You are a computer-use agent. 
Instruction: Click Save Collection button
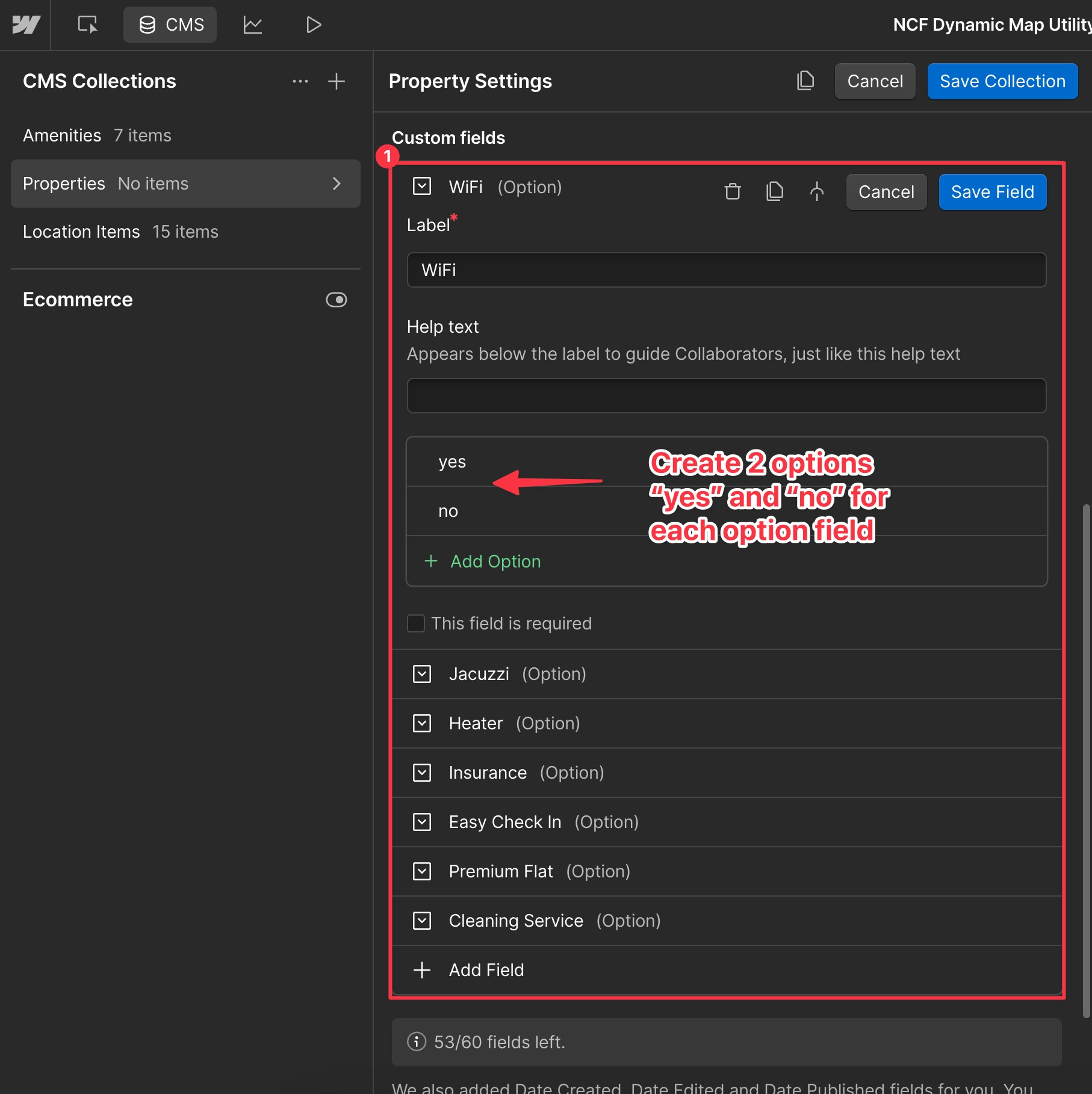tap(1002, 81)
